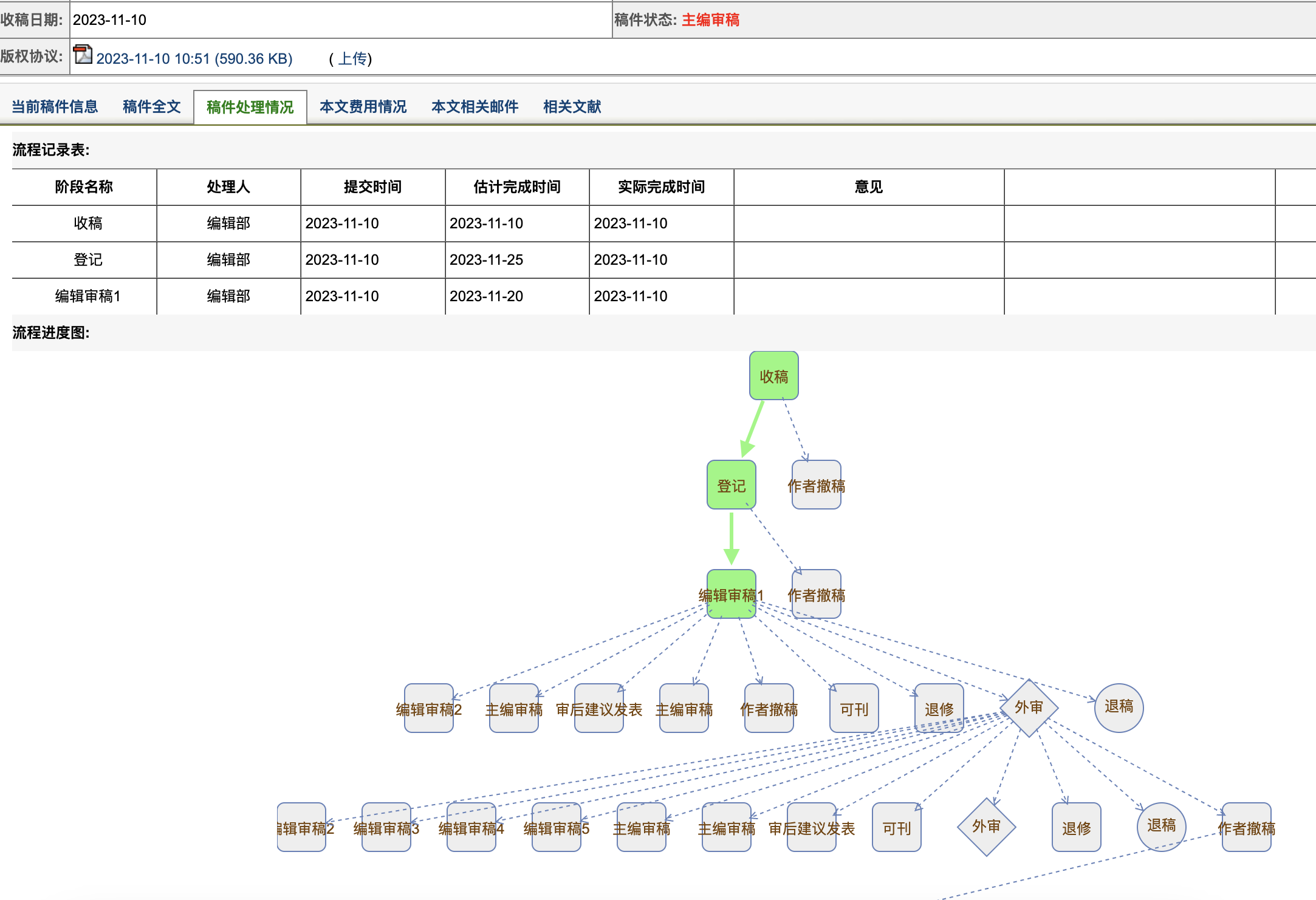The image size is (1316, 900).
Task: Click 可刊 node in the upper branch row
Action: click(854, 708)
